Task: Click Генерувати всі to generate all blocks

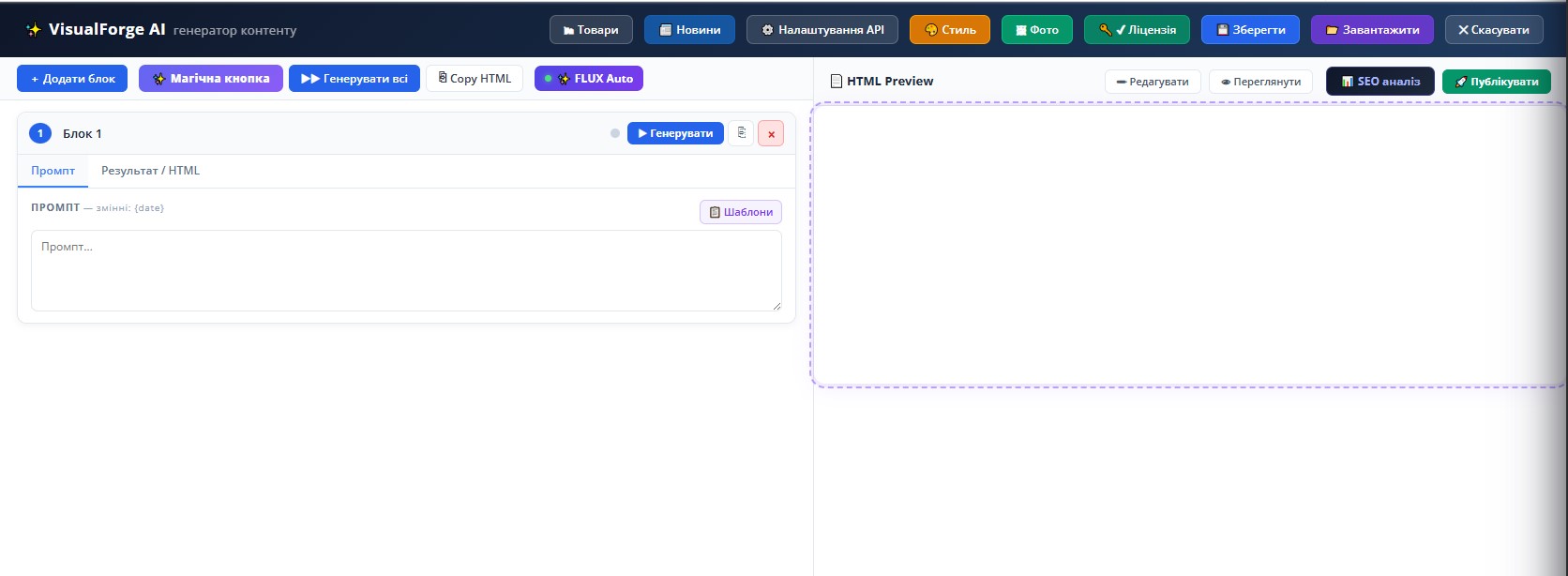Action: (x=354, y=79)
